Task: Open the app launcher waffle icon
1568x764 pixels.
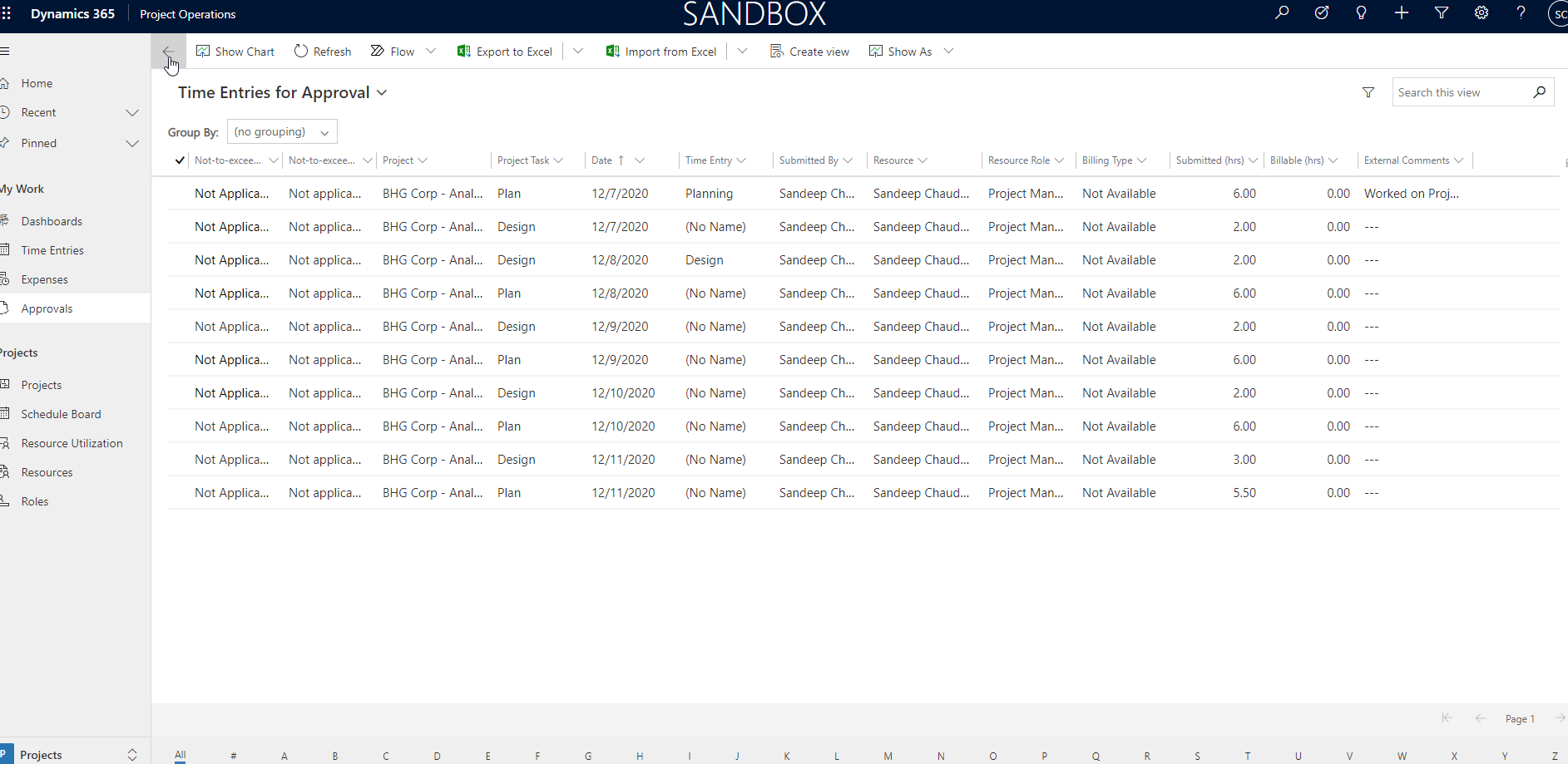Action: pos(7,13)
